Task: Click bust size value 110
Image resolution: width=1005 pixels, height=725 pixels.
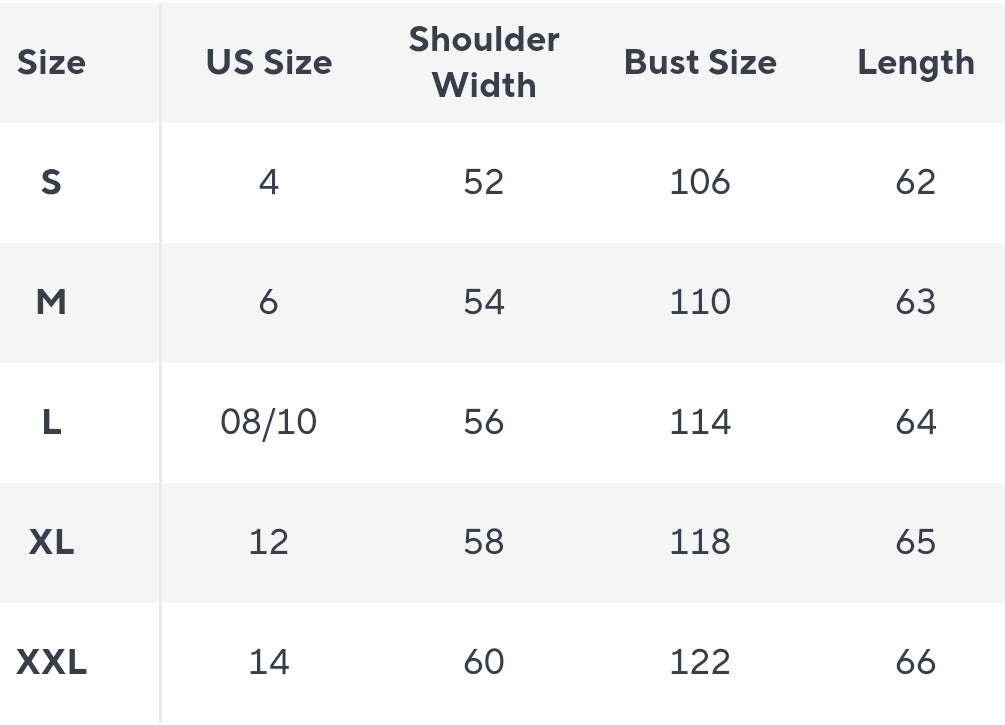Action: pos(700,302)
